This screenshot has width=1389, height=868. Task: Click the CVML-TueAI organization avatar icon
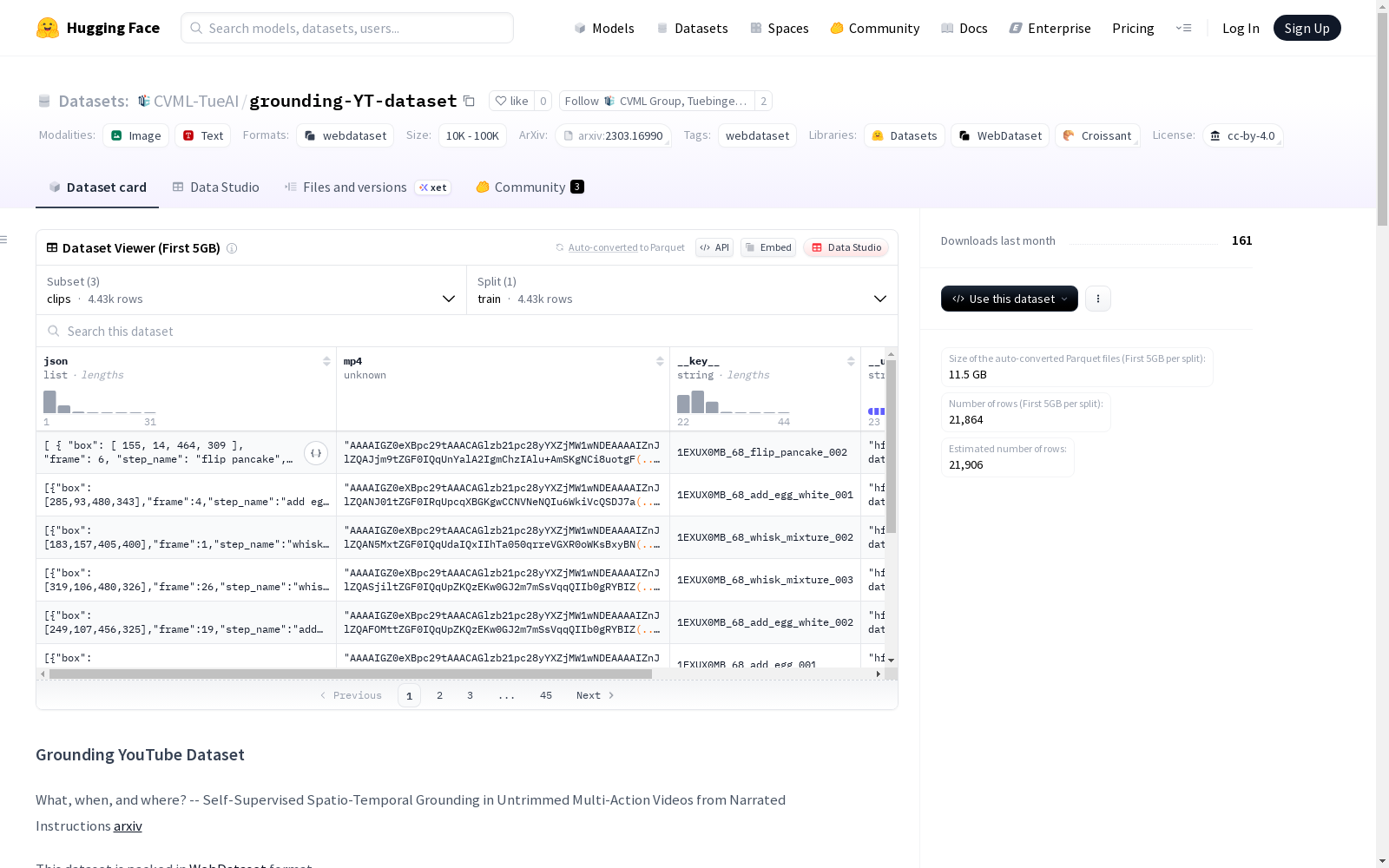click(x=144, y=101)
